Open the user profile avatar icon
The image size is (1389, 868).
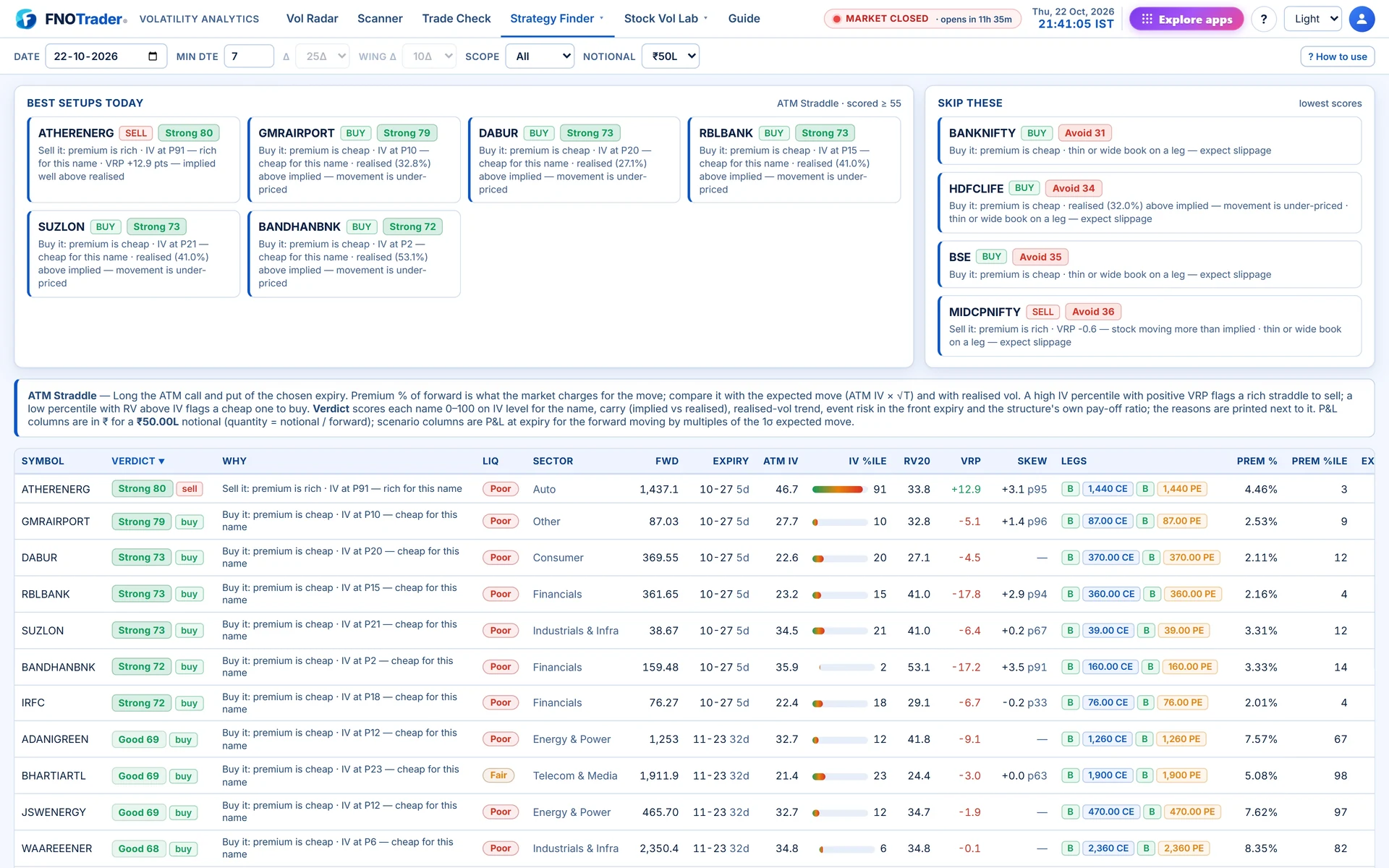click(x=1362, y=19)
